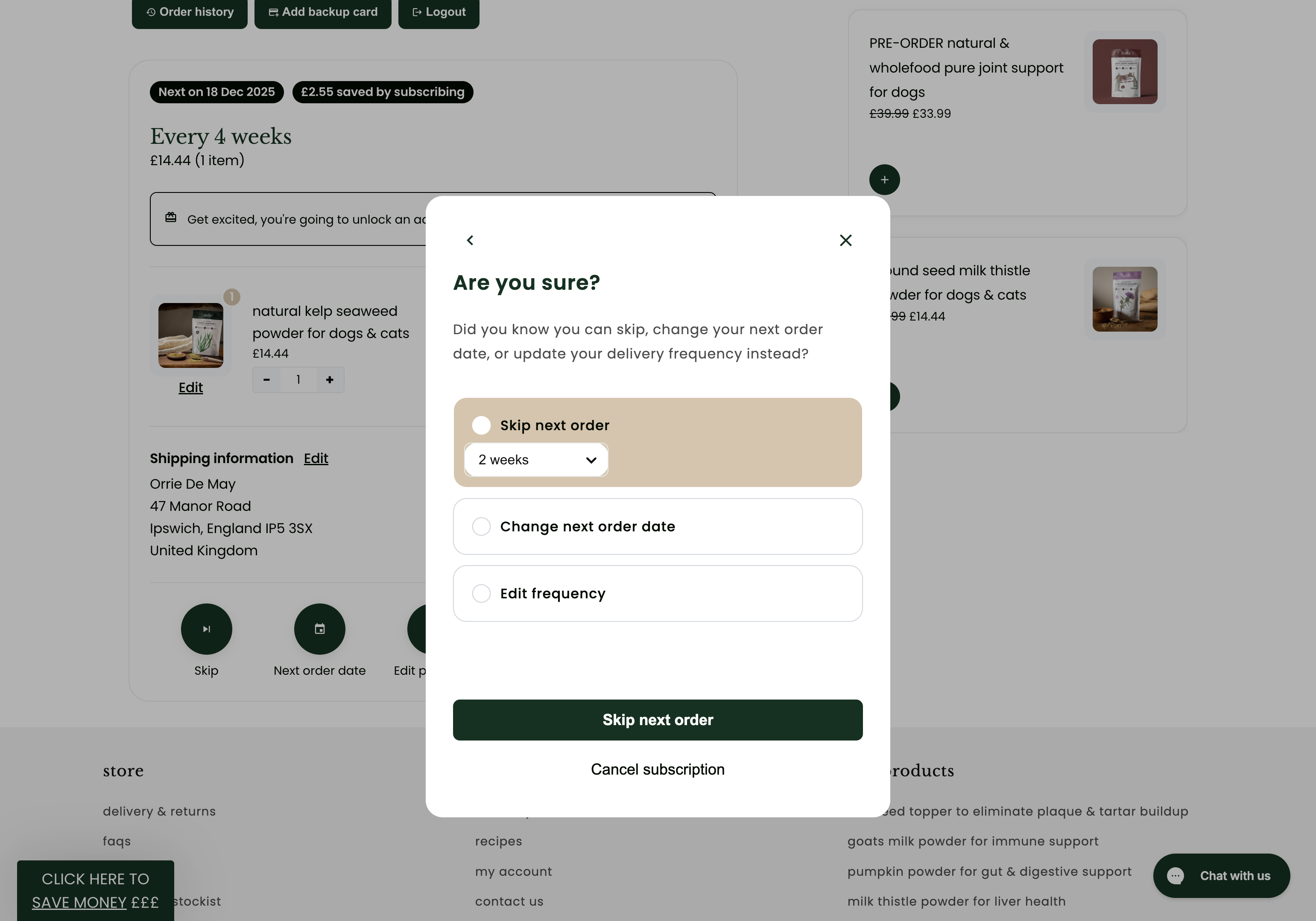1316x921 pixels.
Task: Click 'Add backup card' button
Action: (323, 12)
